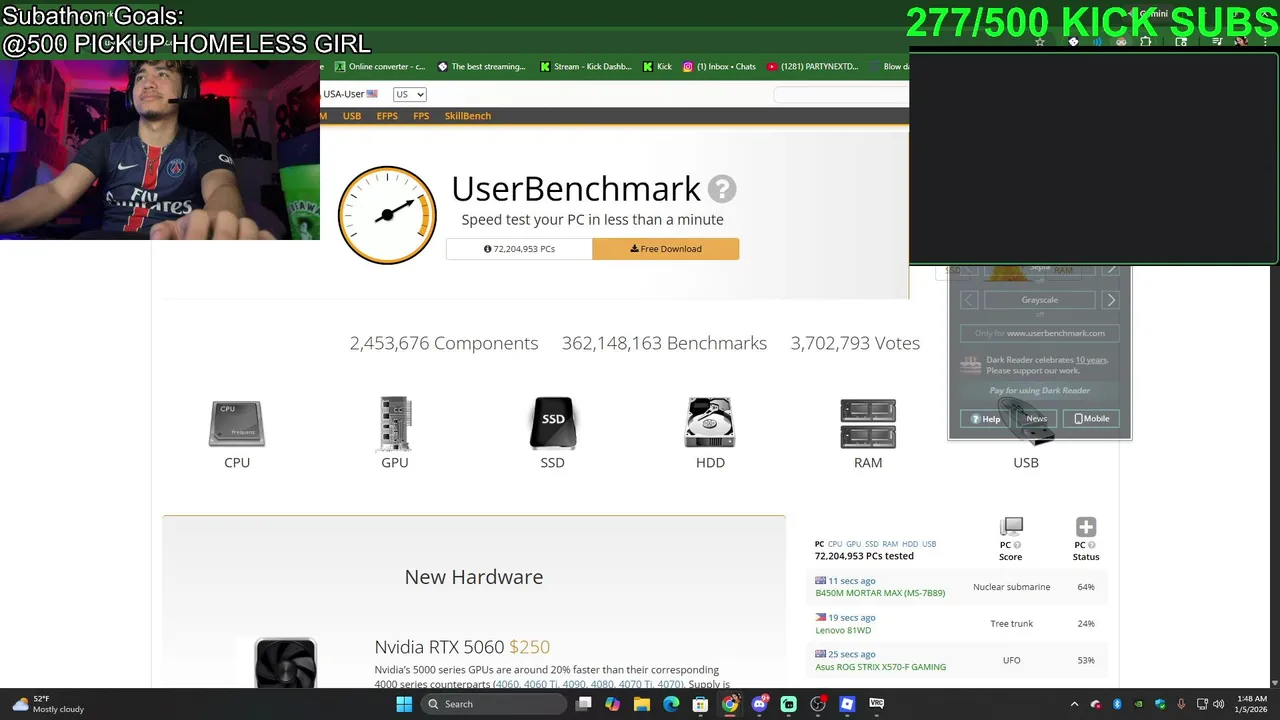Open the RAM component category icon

pyautogui.click(x=868, y=423)
